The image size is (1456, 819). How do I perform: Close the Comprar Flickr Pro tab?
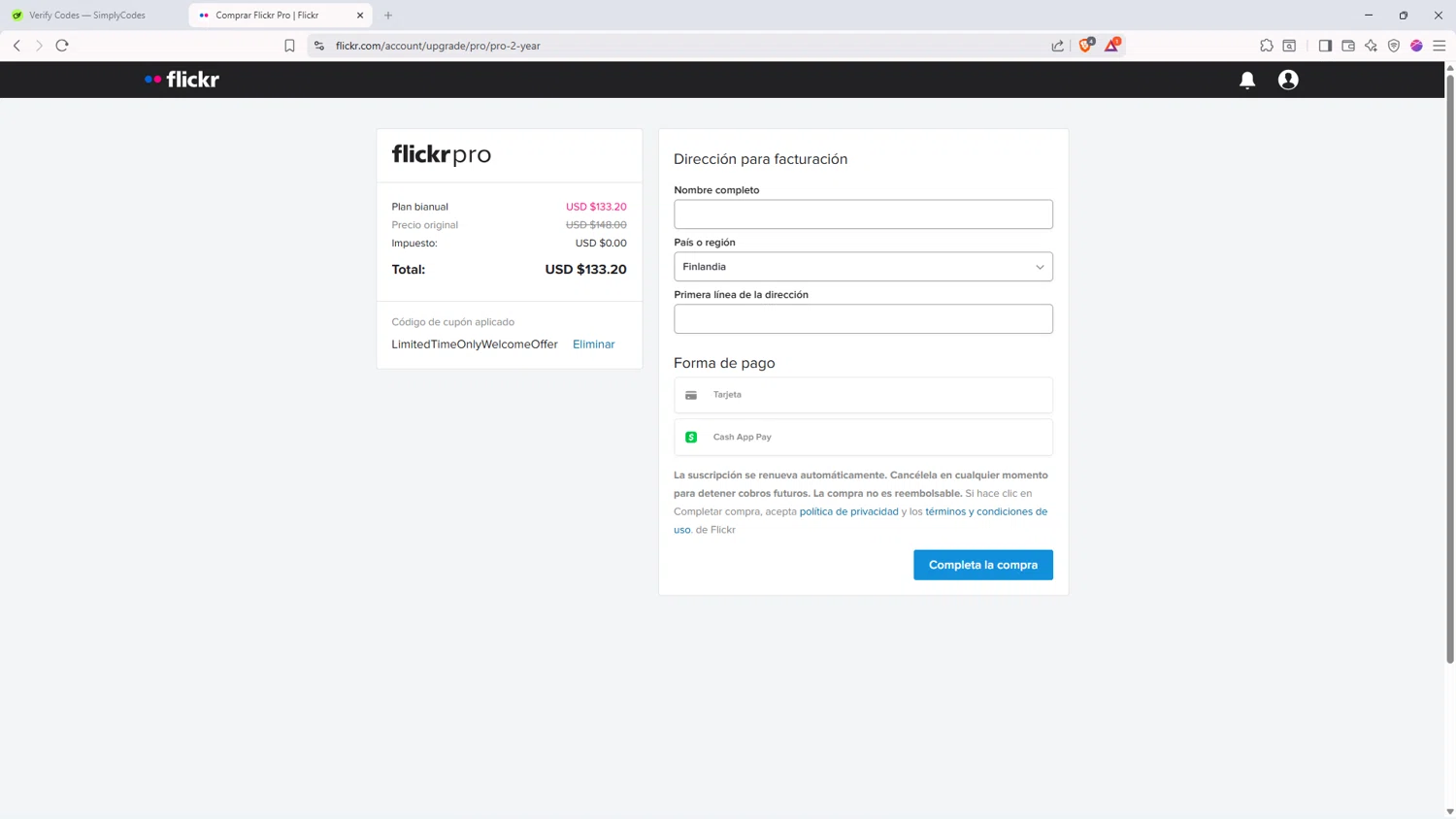pyautogui.click(x=360, y=16)
